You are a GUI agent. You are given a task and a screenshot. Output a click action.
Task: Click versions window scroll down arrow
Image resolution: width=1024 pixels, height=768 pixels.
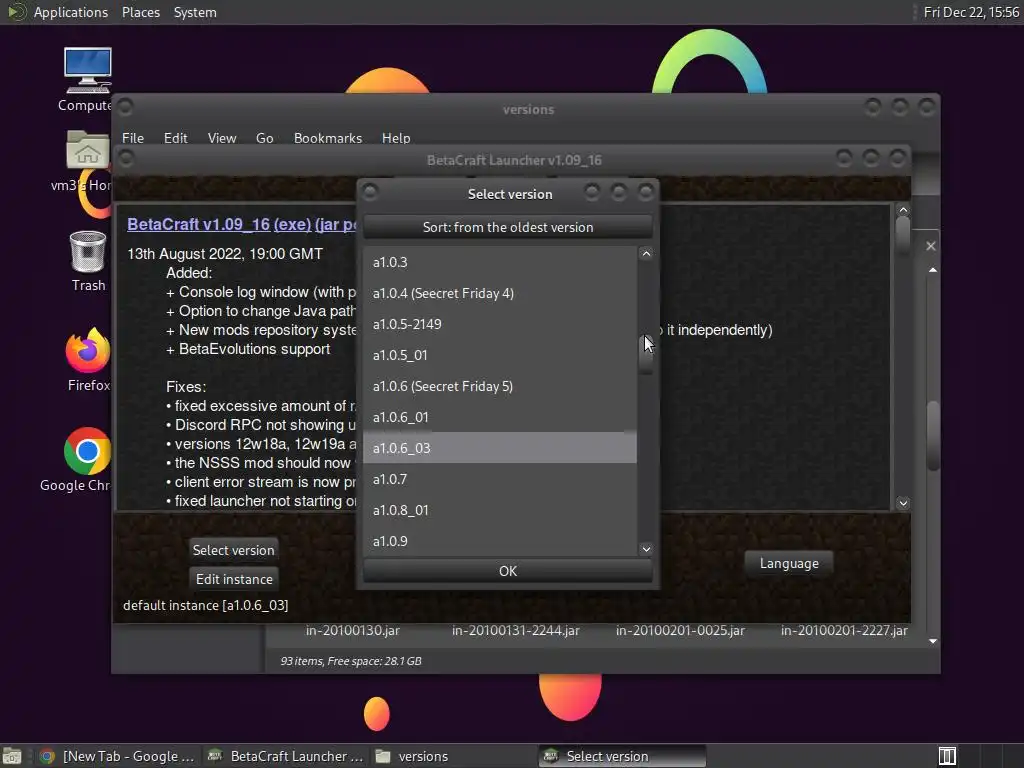tap(933, 641)
